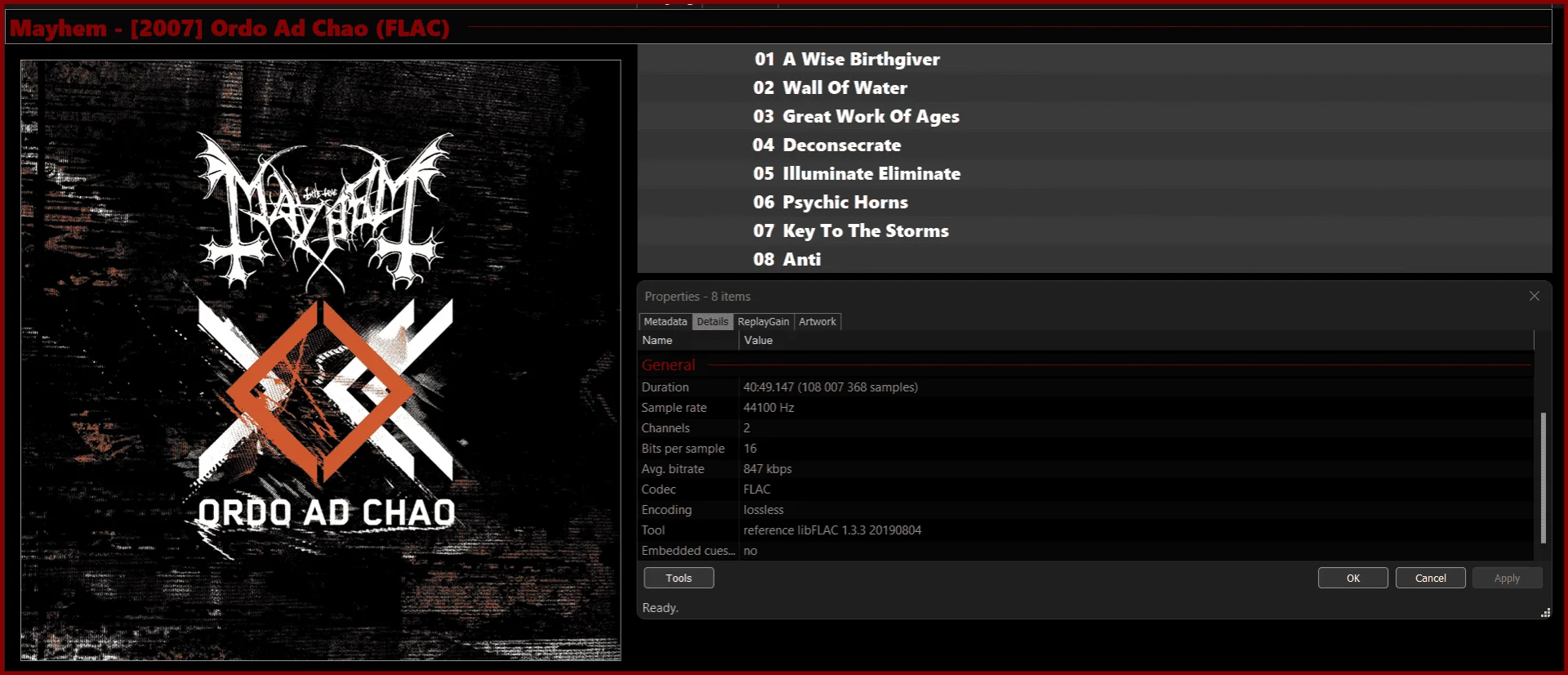Select the Codec value FLAC
1568x675 pixels.
(x=757, y=489)
